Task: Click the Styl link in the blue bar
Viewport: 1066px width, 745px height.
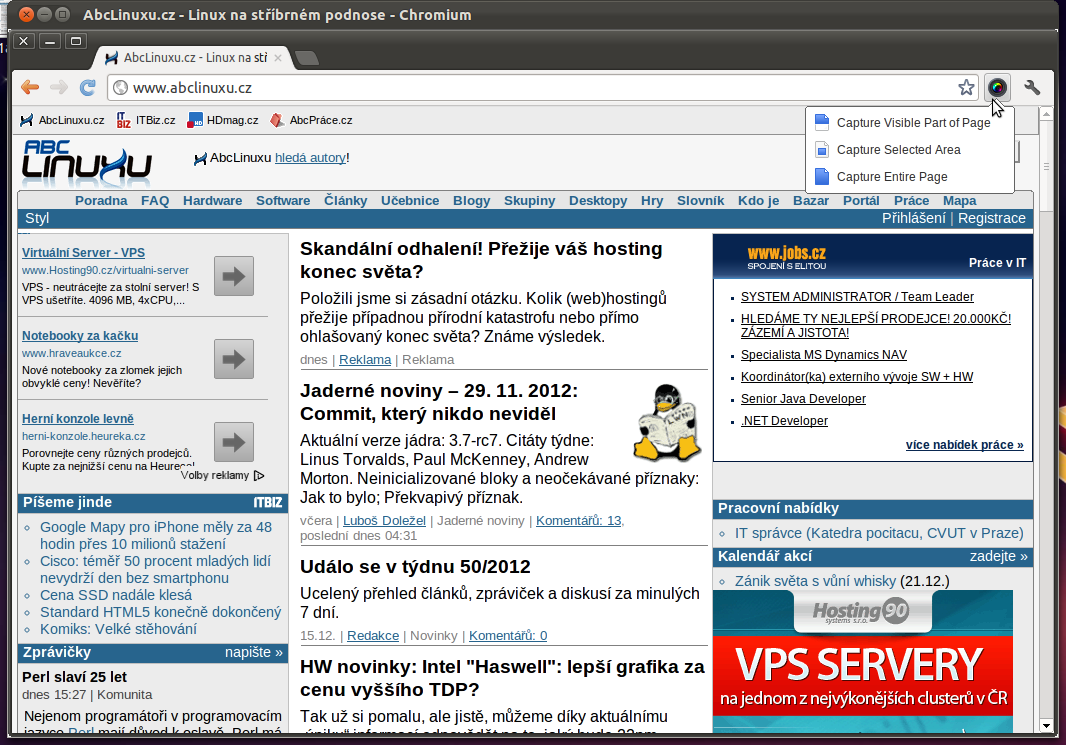Action: pos(37,218)
